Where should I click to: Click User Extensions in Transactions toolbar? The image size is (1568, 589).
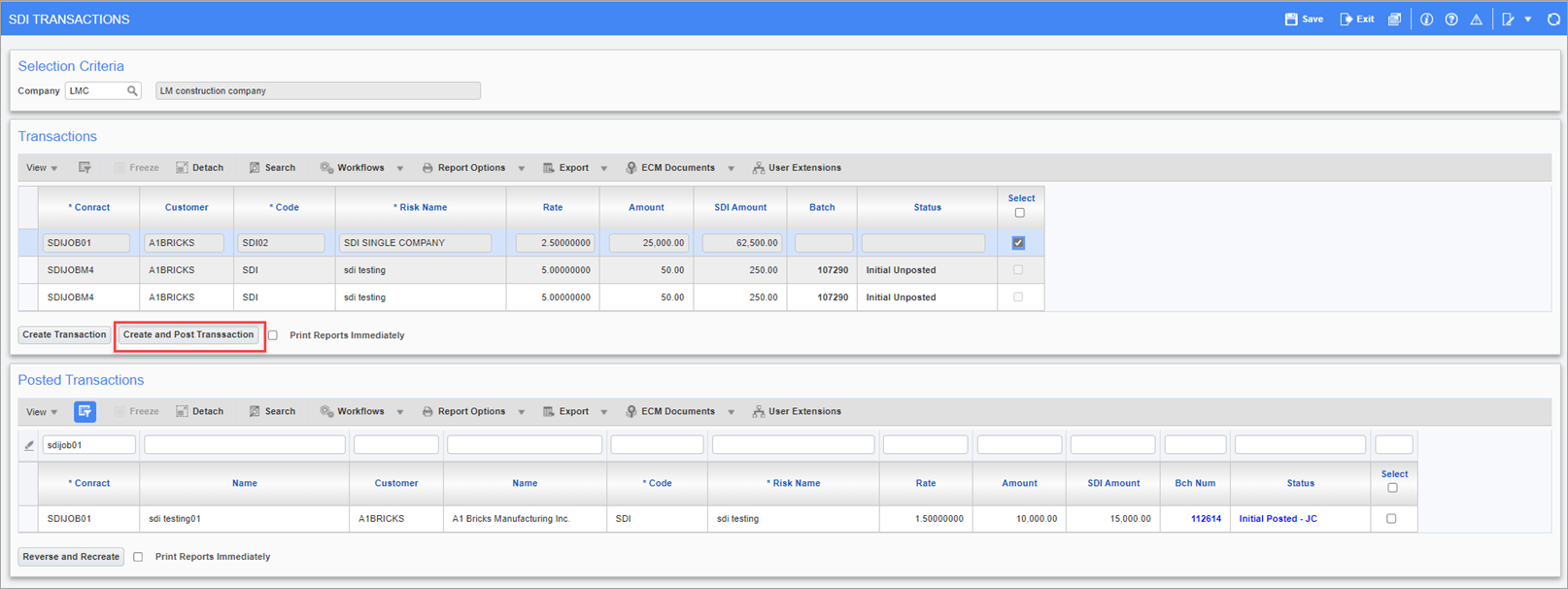coord(797,168)
